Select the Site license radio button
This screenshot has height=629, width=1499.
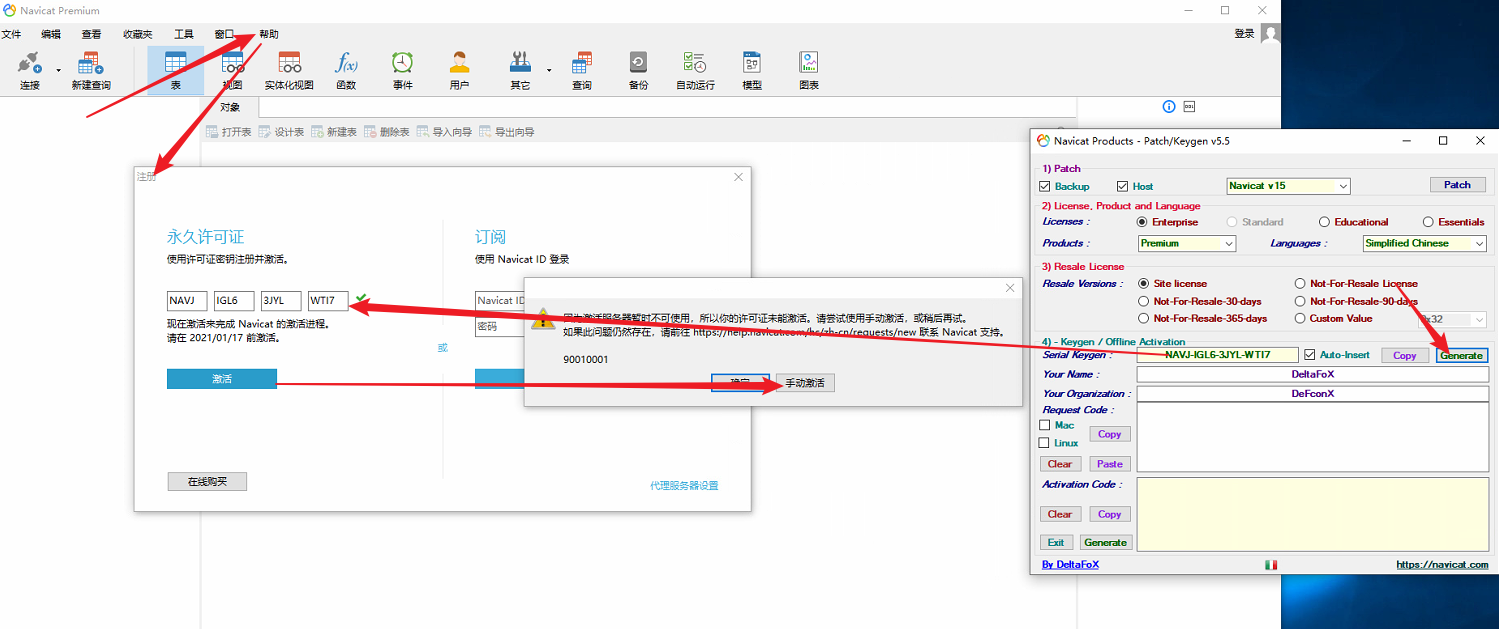point(1143,284)
